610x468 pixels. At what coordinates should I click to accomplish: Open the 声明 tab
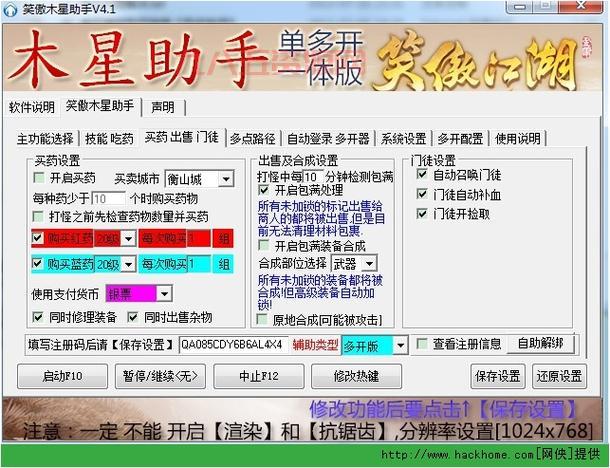tap(163, 107)
